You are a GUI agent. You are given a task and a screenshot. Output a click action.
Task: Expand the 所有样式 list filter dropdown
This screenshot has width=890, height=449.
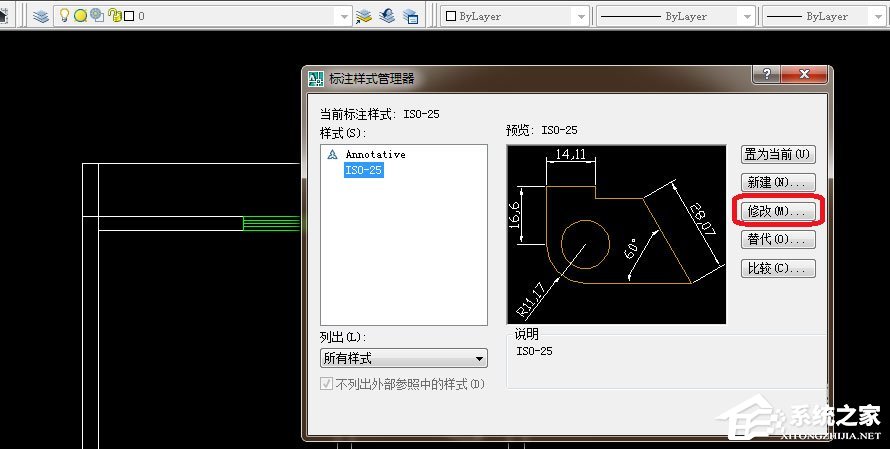click(x=480, y=359)
